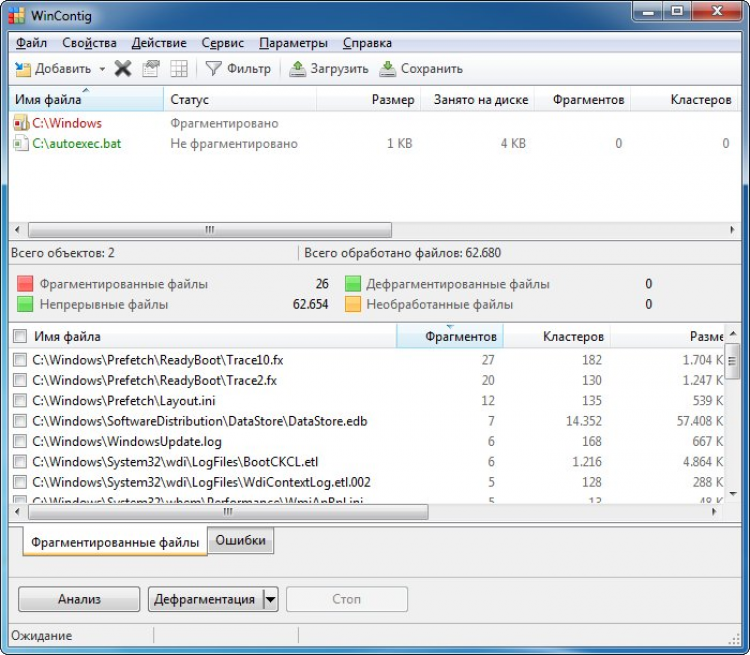The image size is (750, 655).
Task: Check the WdiContextLog.etl.002 file checkbox
Action: [20, 482]
